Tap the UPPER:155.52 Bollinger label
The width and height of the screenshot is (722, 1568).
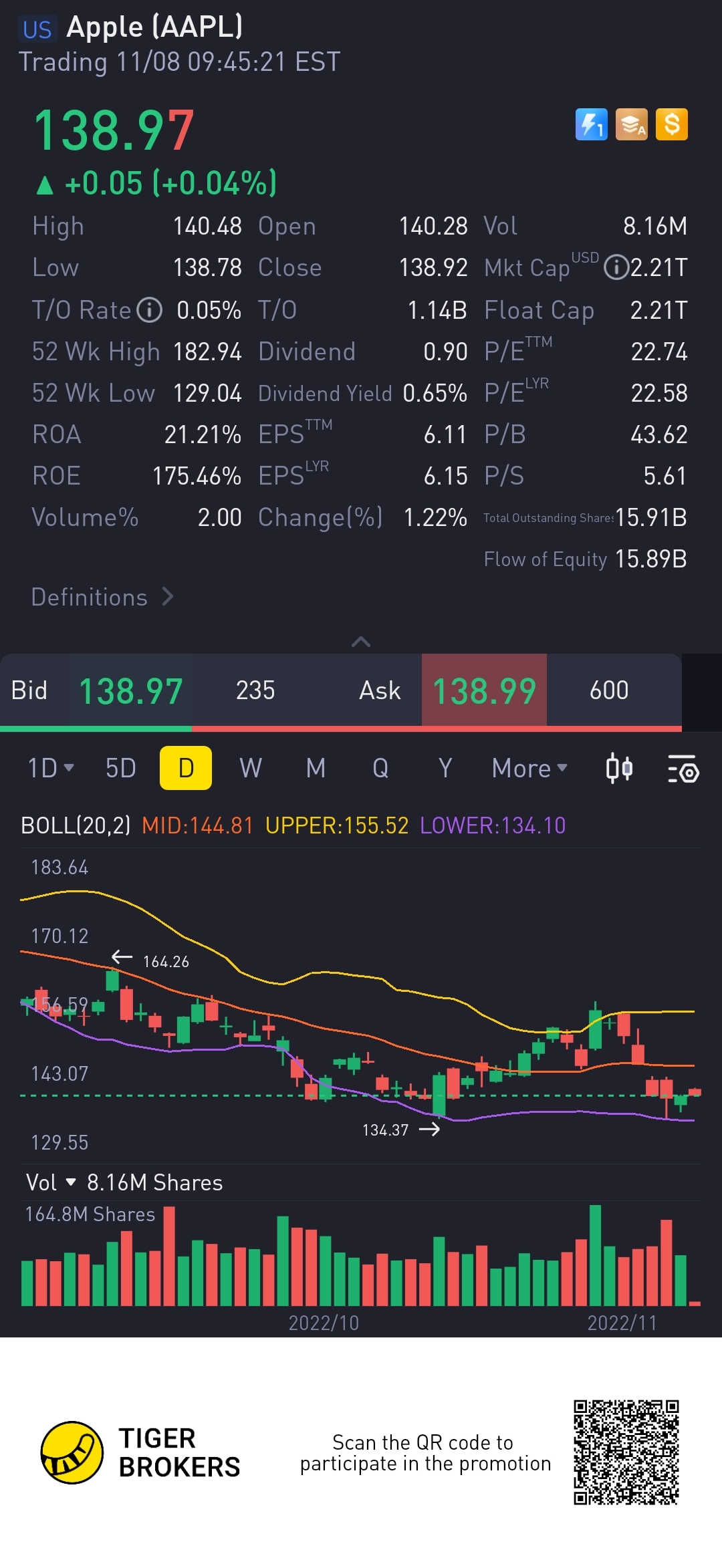coord(337,825)
